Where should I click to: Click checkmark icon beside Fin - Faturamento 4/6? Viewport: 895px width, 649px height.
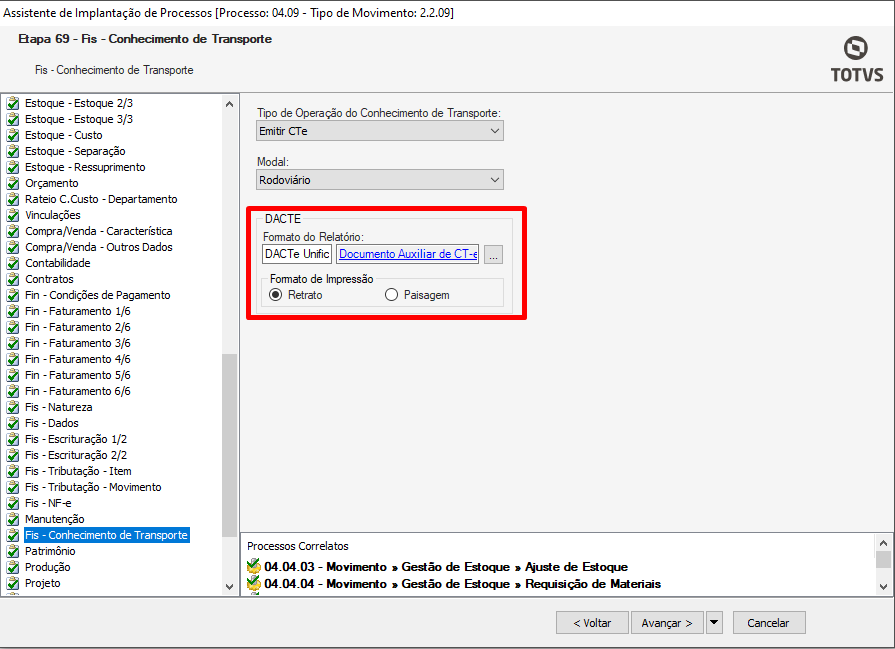pos(13,359)
